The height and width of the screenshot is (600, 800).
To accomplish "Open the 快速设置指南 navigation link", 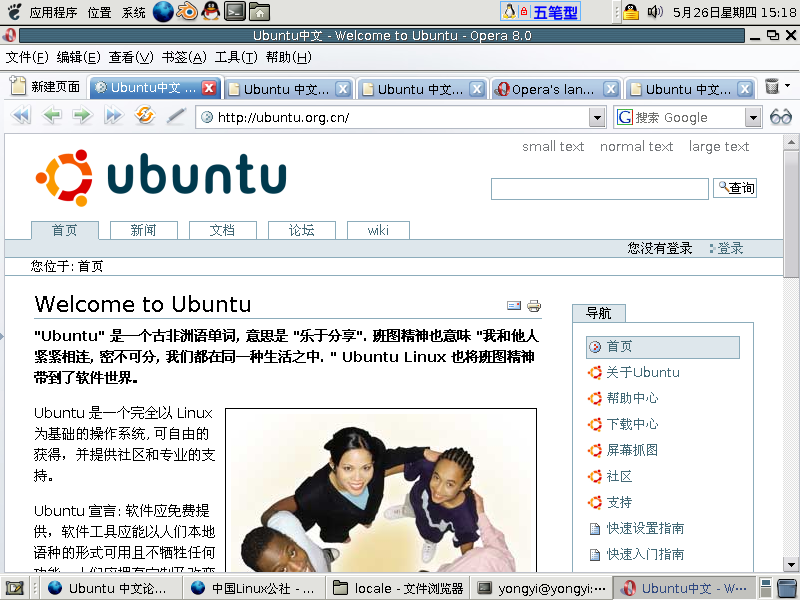I will pos(645,528).
